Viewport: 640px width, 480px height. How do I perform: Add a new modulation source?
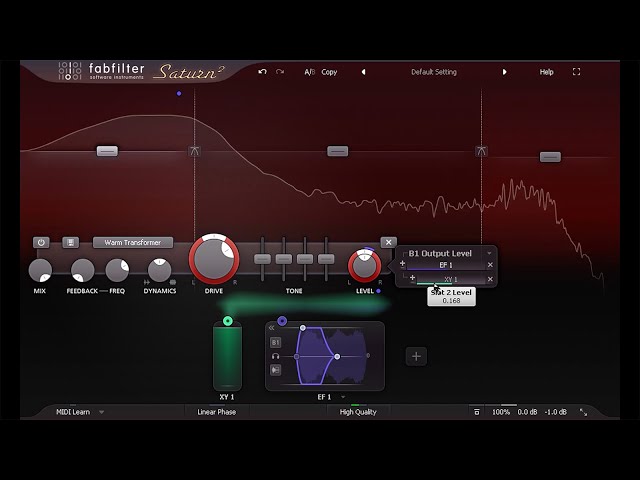416,356
